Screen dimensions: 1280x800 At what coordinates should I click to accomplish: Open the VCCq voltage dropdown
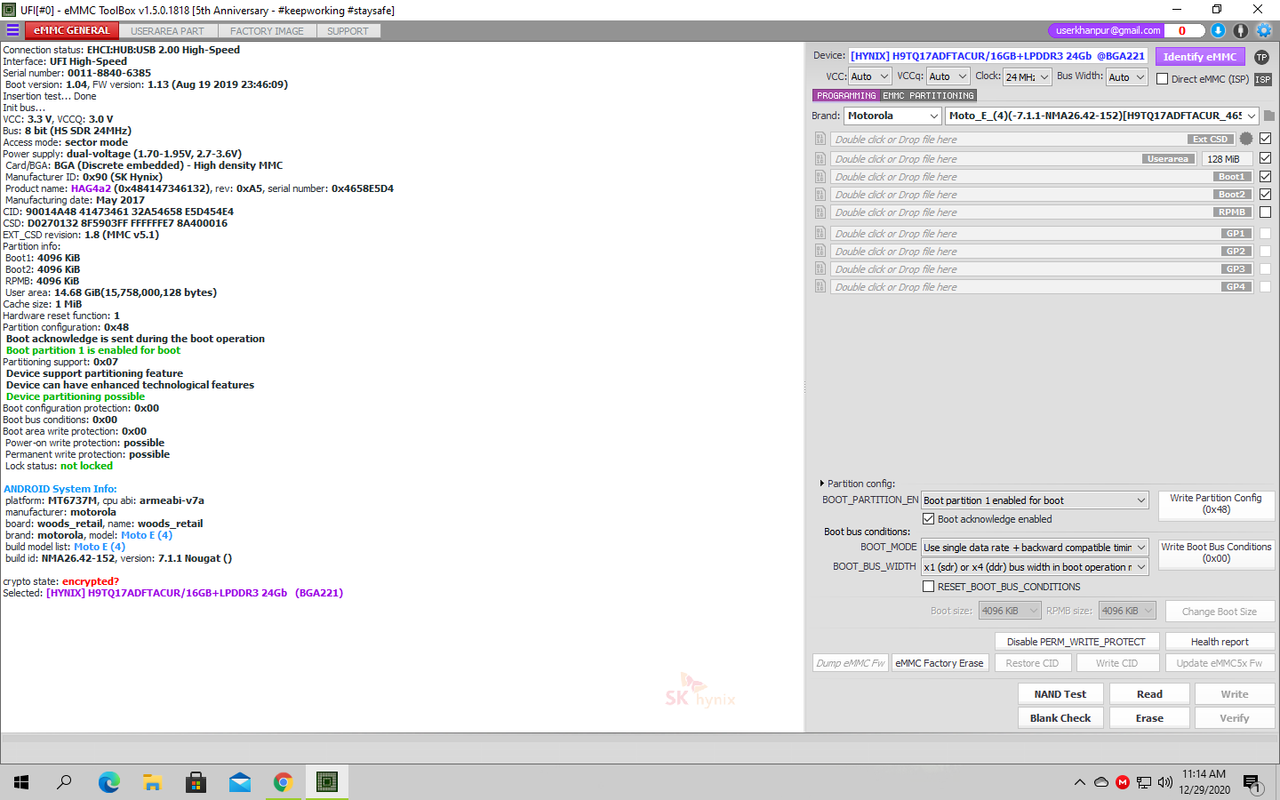click(x=948, y=77)
